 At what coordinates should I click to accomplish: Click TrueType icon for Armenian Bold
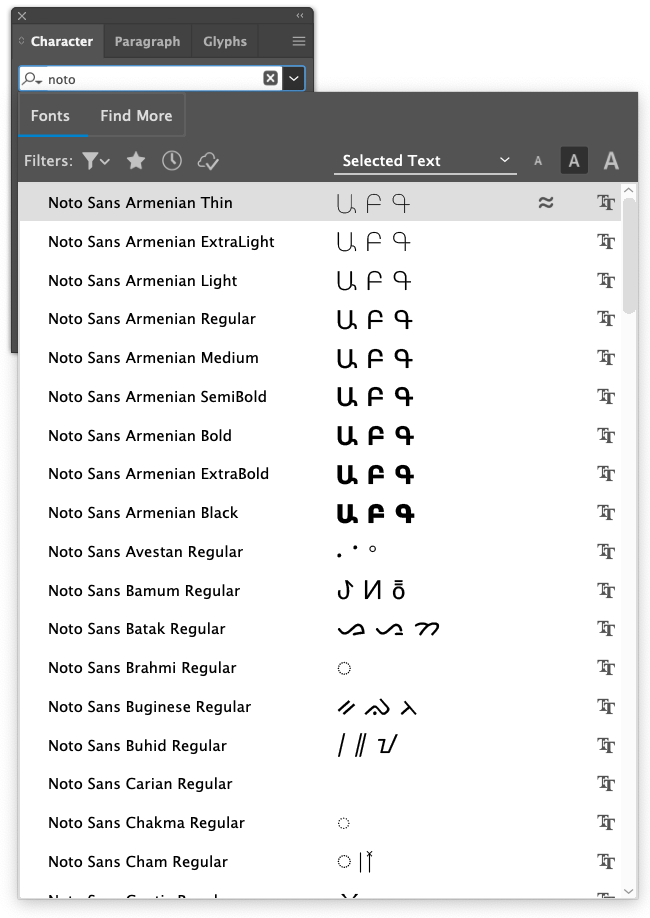(x=605, y=435)
